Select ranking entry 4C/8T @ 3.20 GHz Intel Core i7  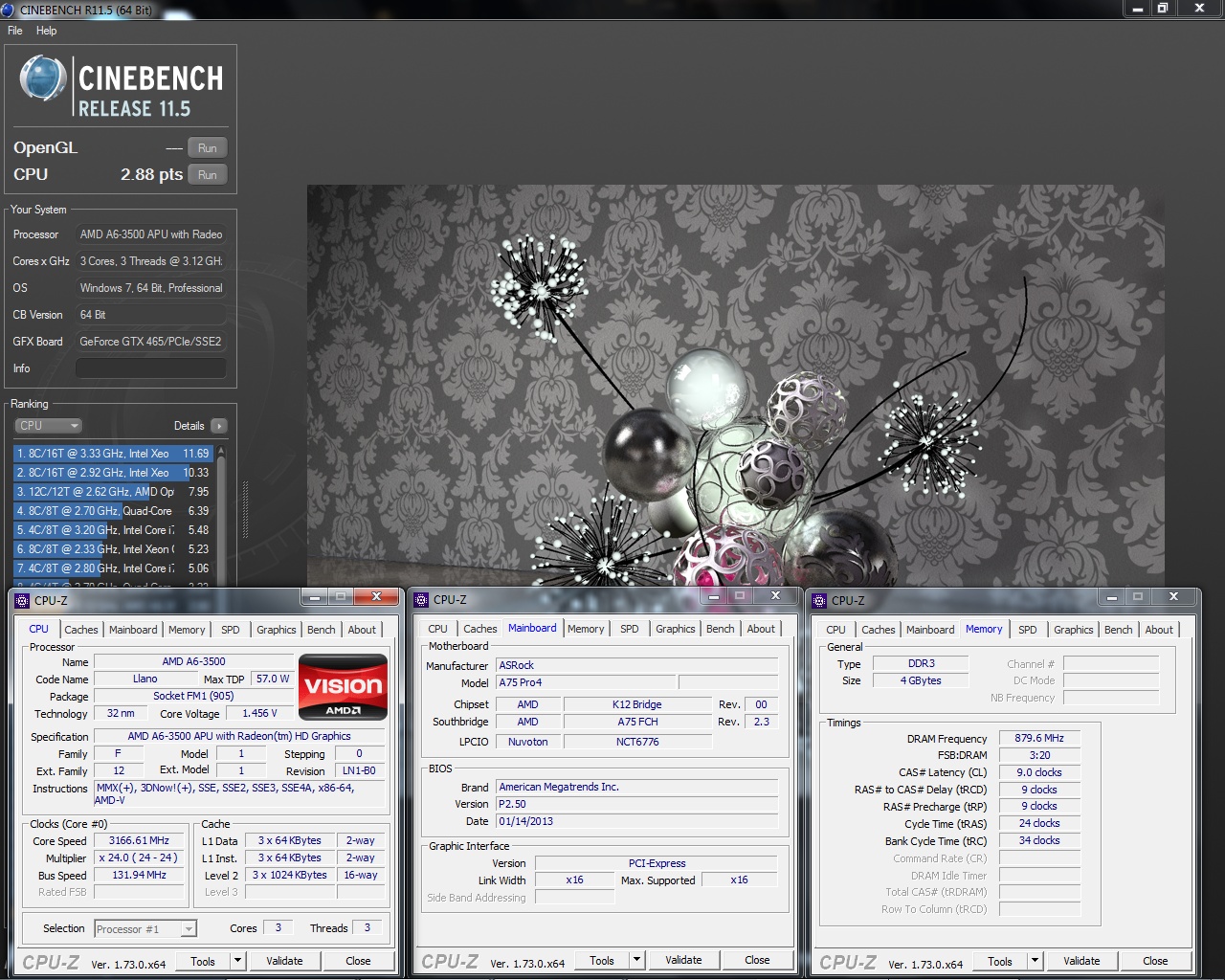113,530
